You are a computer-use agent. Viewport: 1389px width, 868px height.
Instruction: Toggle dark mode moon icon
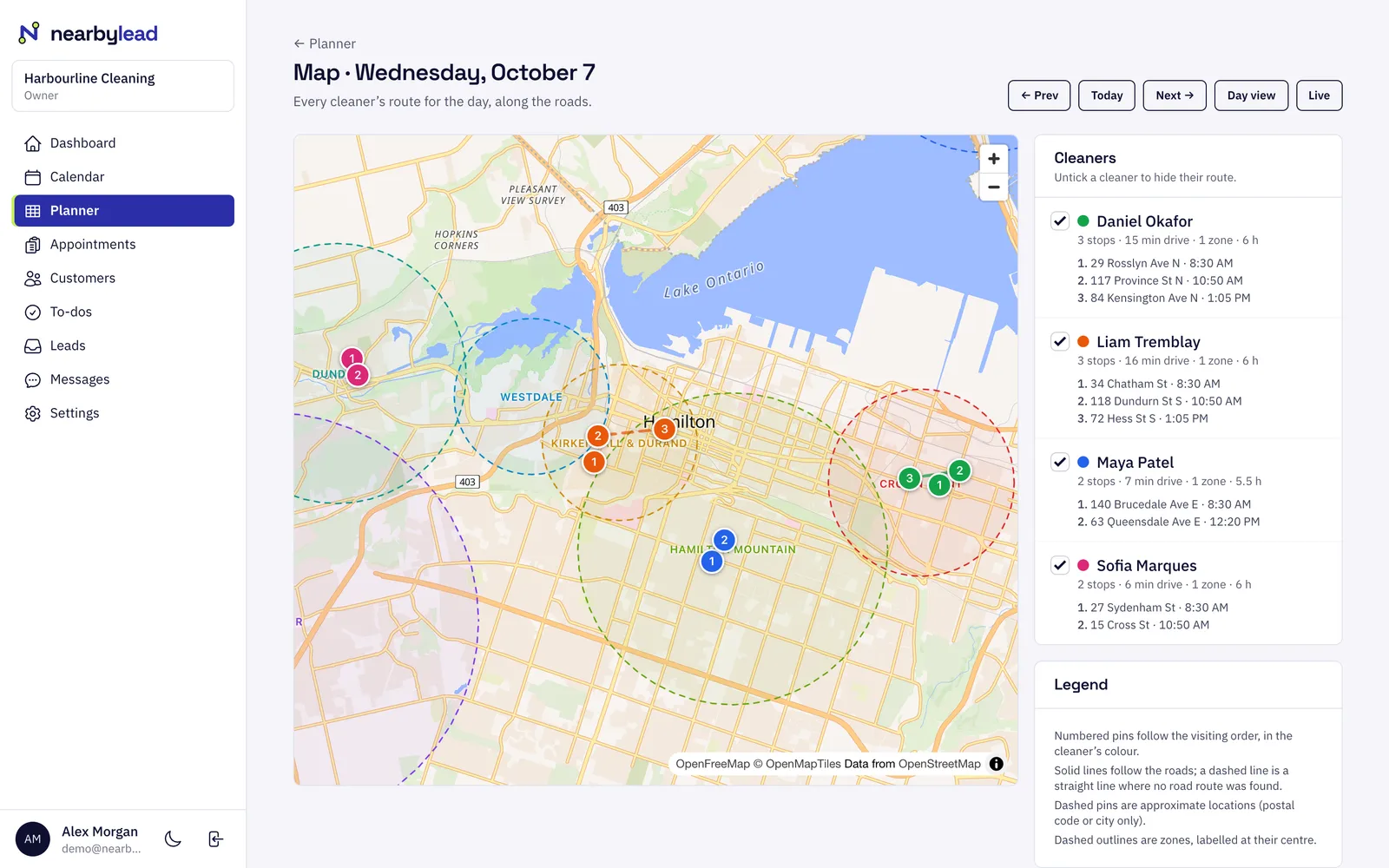(173, 838)
